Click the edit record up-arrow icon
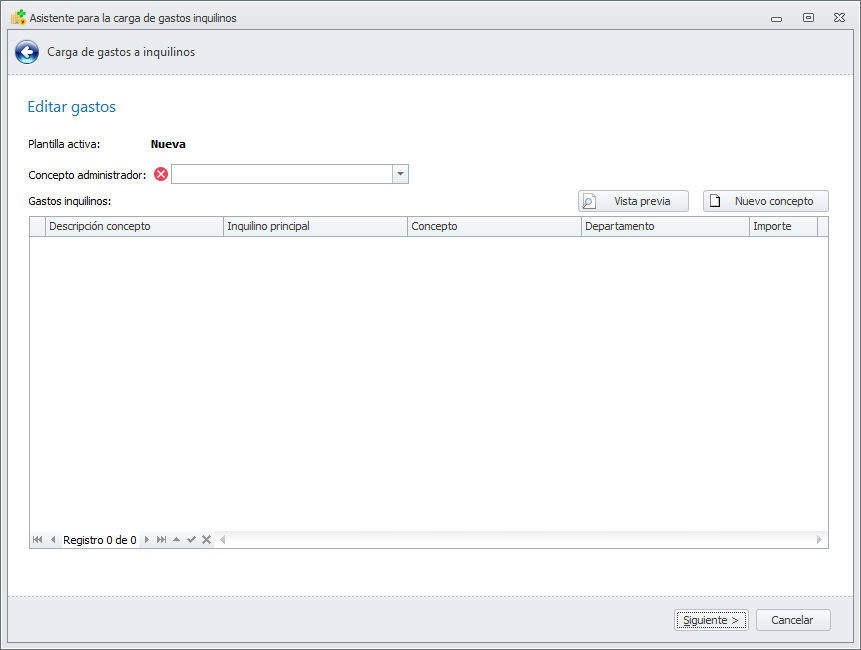Screen dimensions: 861x650 [x=176, y=540]
